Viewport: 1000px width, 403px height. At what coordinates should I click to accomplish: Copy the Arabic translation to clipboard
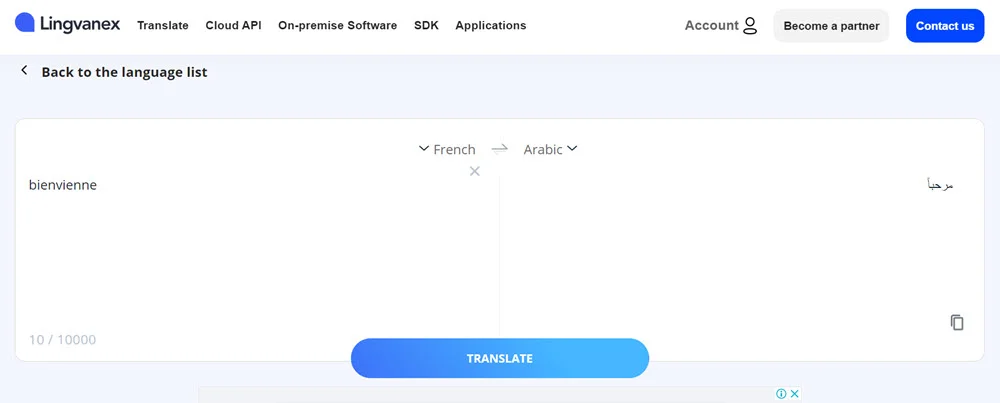957,323
